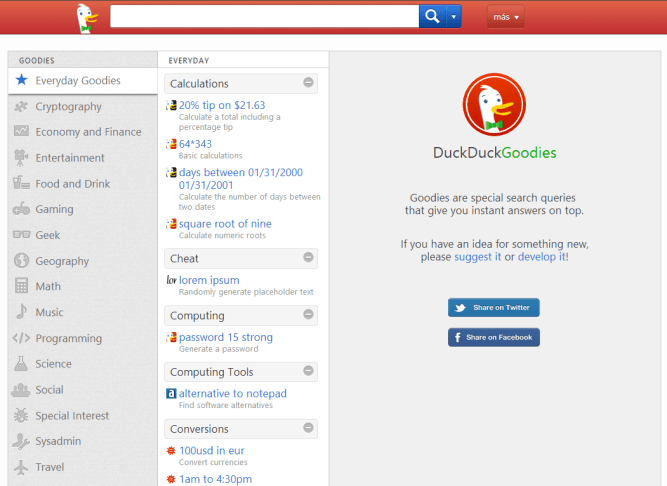Click the Music note icon
The height and width of the screenshot is (486, 667).
click(21, 311)
